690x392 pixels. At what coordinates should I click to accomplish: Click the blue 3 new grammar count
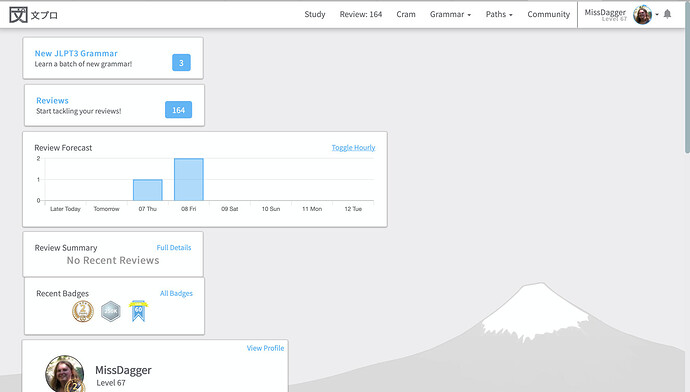181,63
